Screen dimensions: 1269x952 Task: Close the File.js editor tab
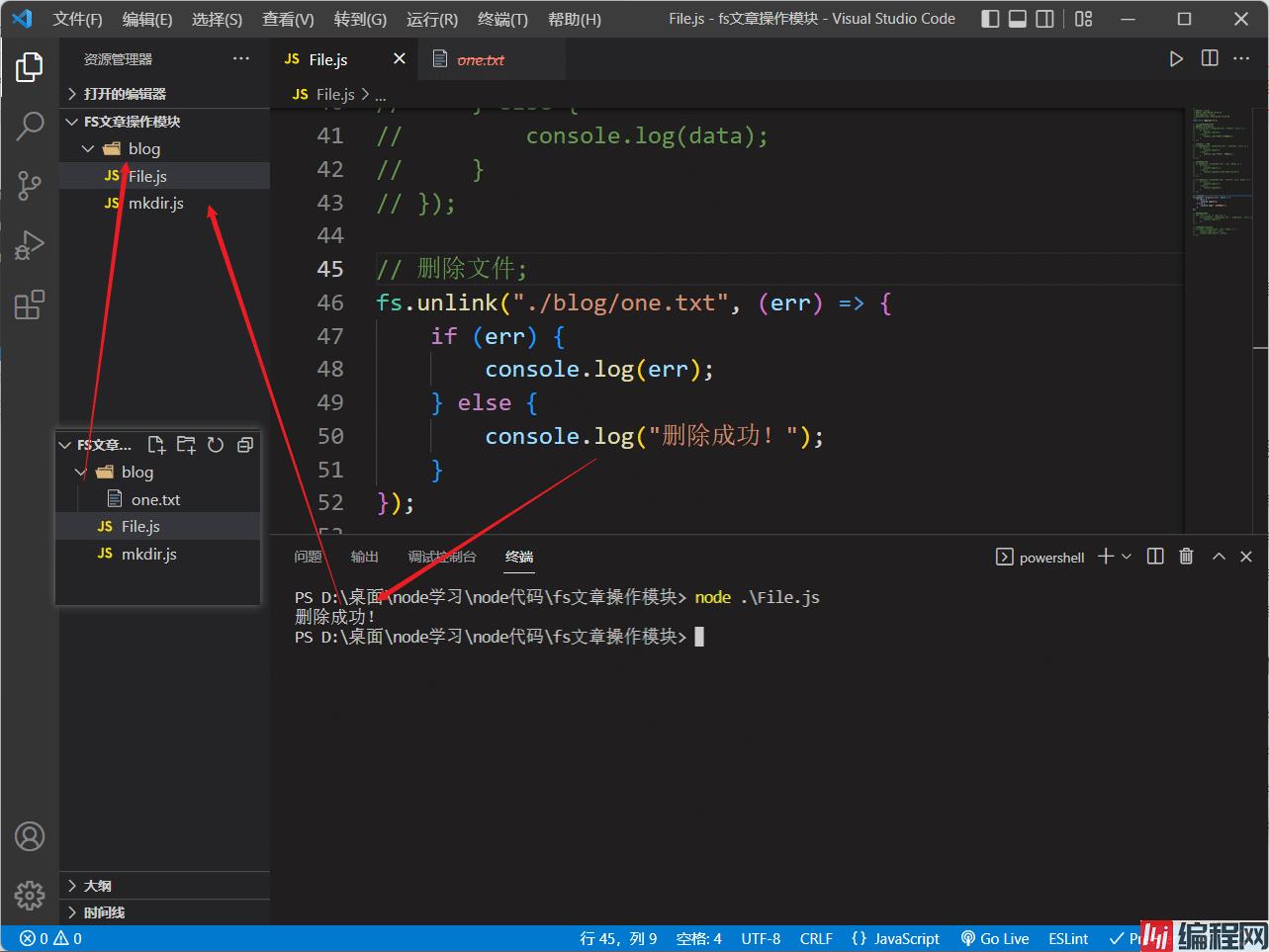400,59
